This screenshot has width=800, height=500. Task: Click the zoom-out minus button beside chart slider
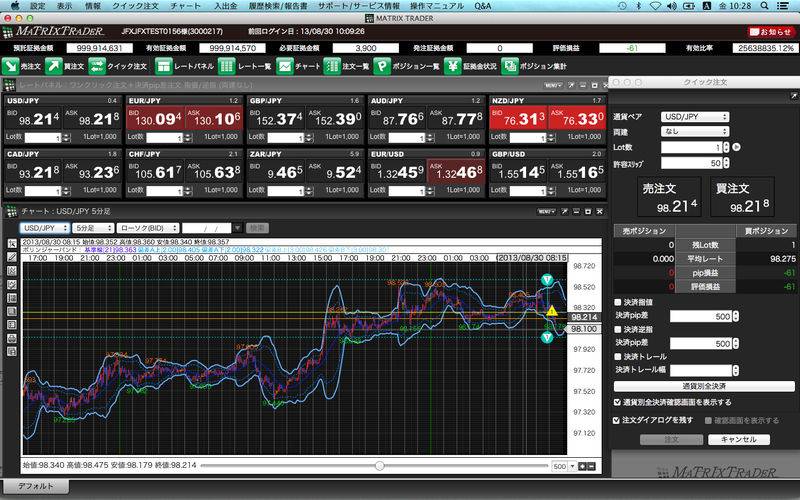[x=591, y=466]
